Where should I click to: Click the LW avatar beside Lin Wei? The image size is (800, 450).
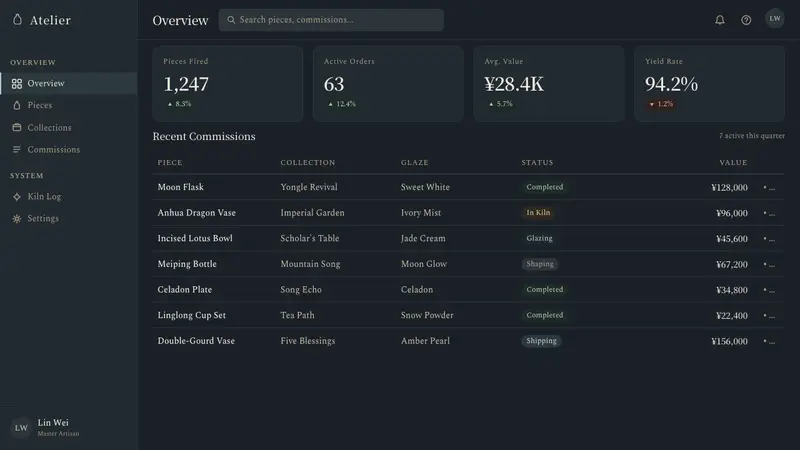coord(21,428)
